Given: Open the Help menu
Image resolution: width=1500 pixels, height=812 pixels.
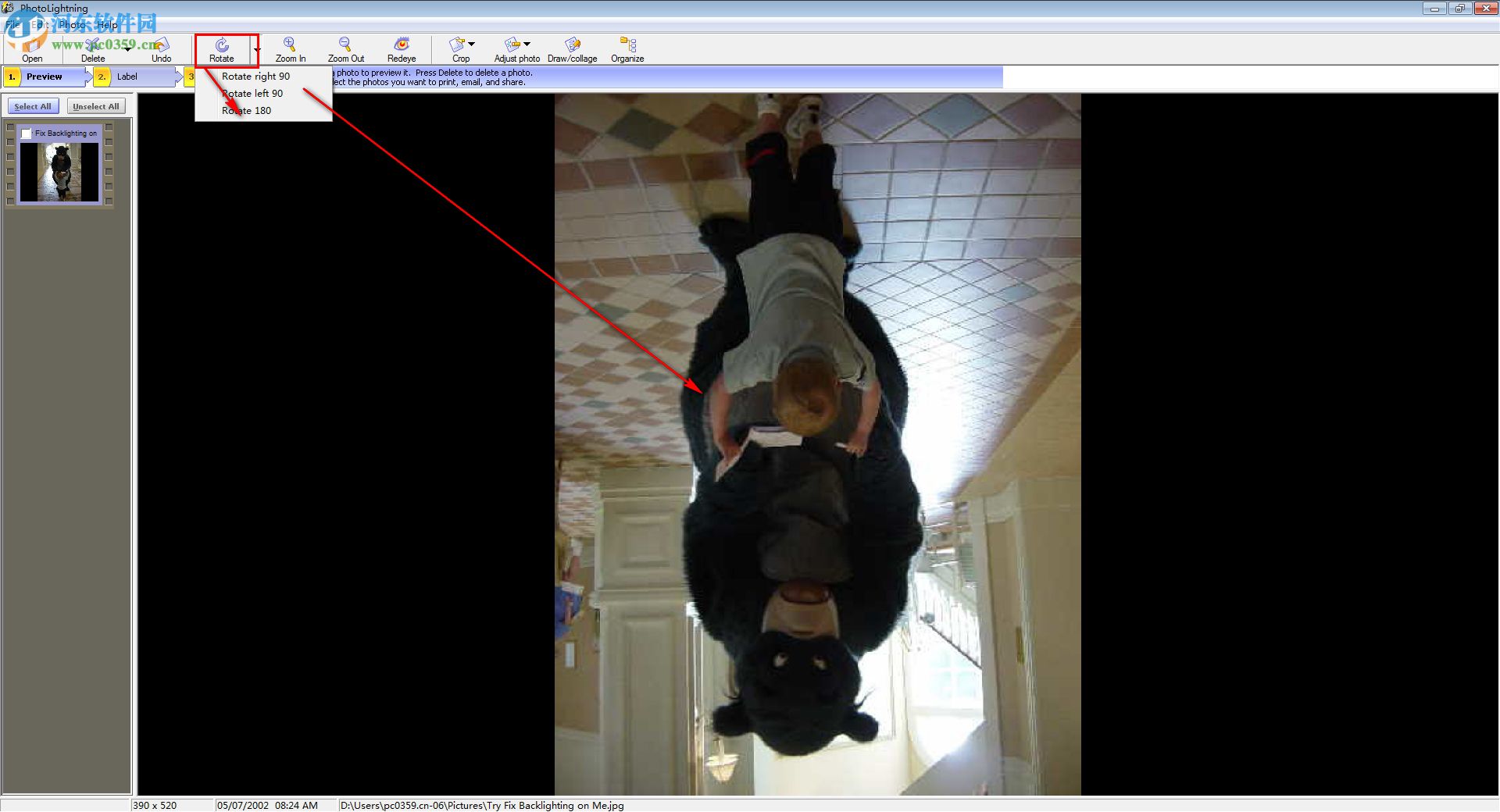Looking at the screenshot, I should 108,24.
